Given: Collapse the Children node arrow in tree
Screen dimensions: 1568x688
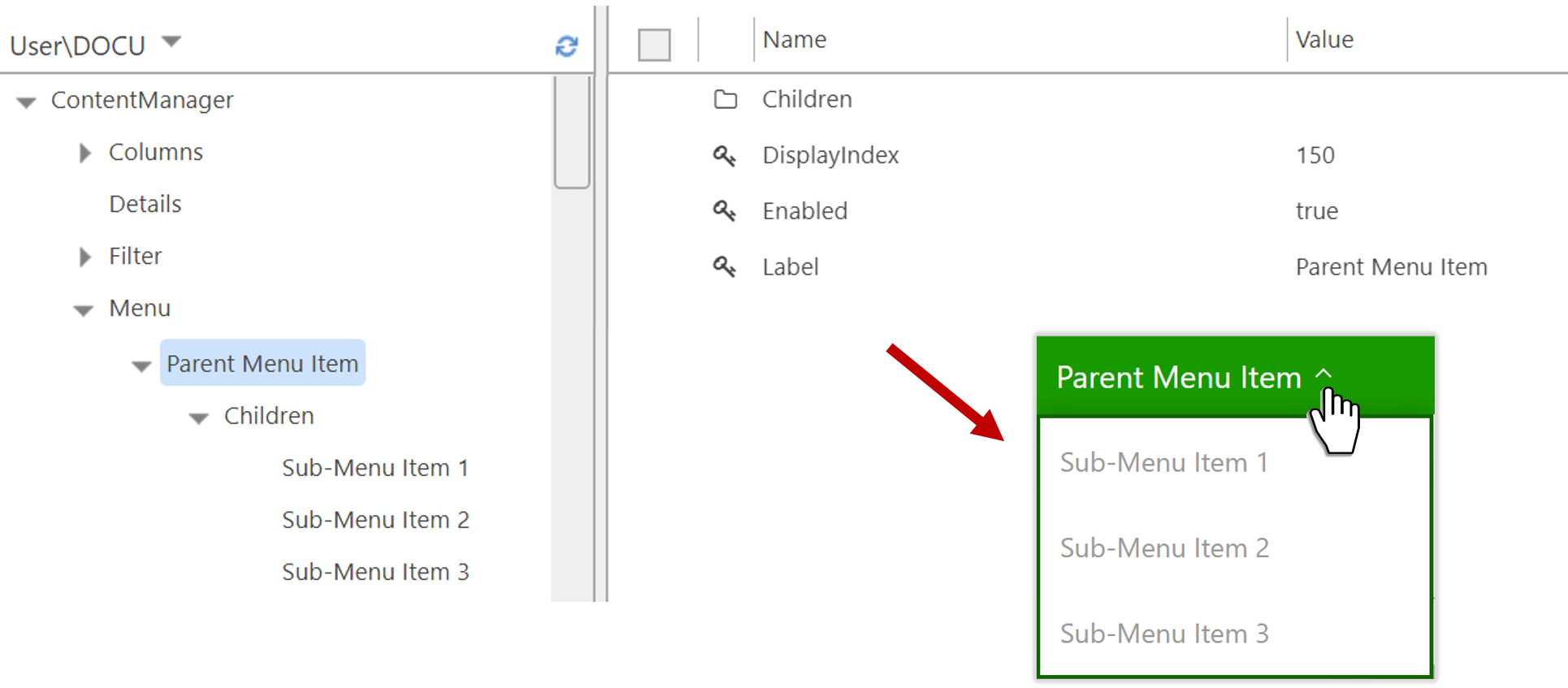Looking at the screenshot, I should click(199, 418).
